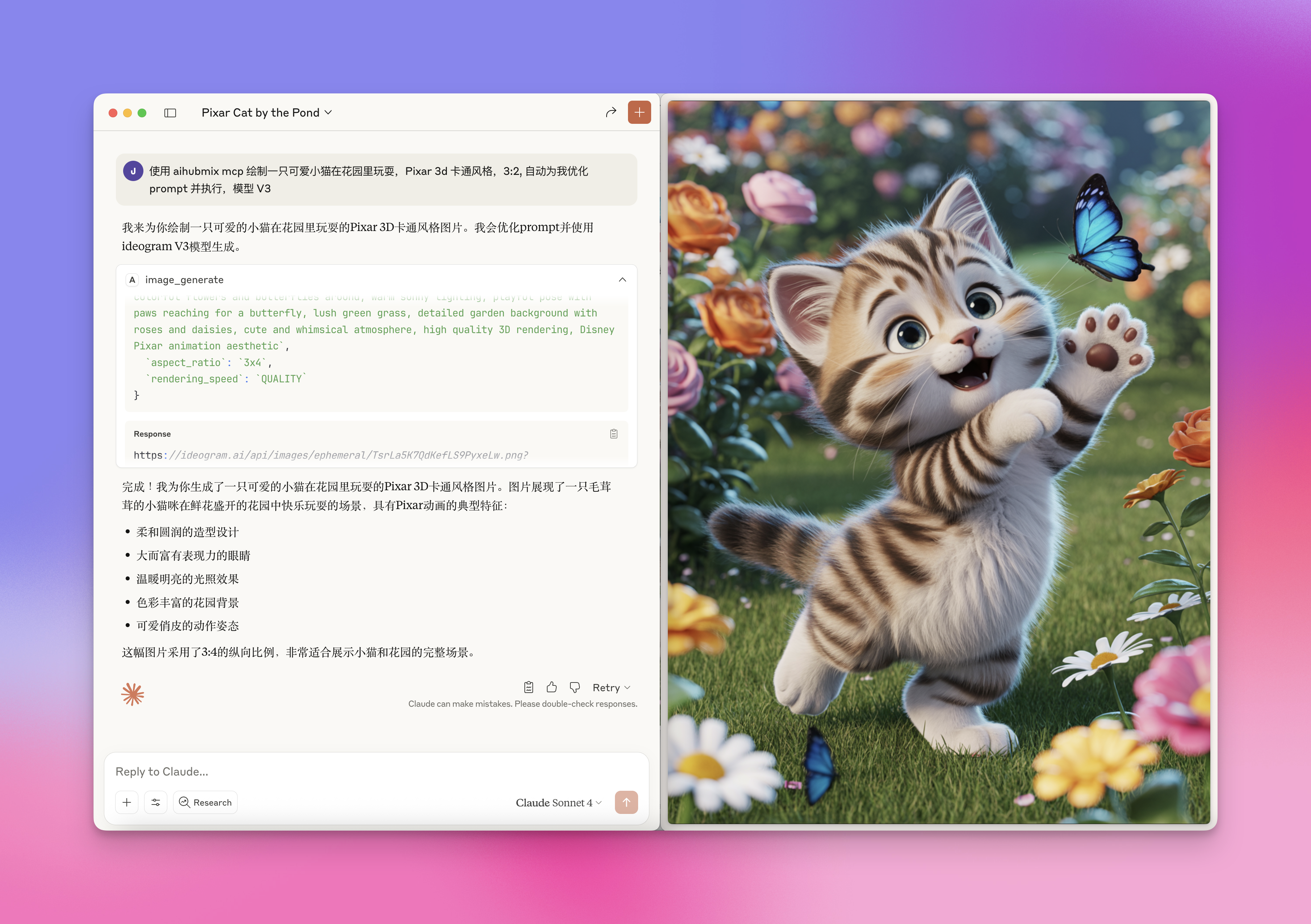Screen dimensions: 1311x924
Task: Toggle the Research mode button
Action: [x=205, y=802]
